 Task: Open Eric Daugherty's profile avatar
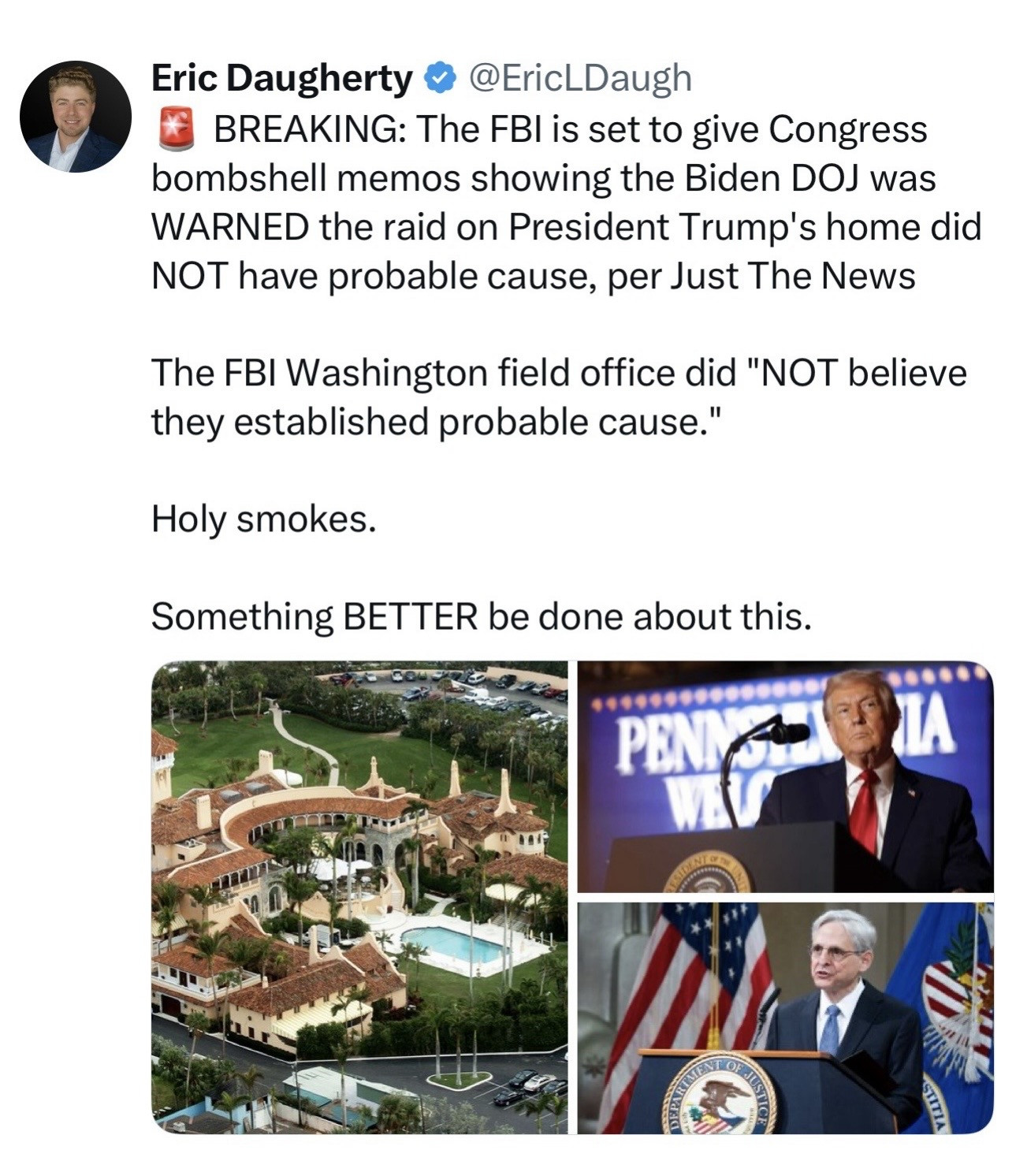pos(76,117)
